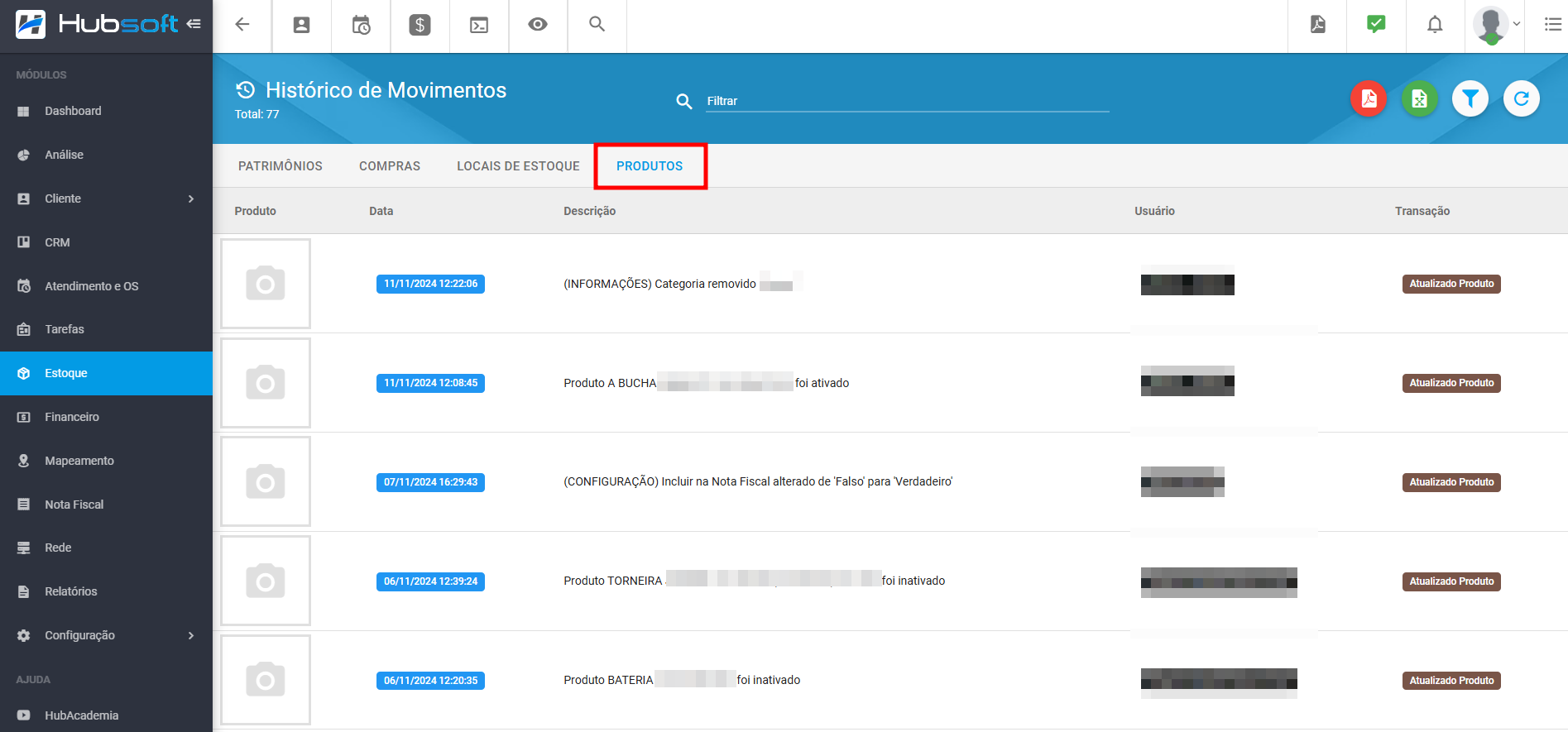
Task: Export history to Excel with green button
Action: tap(1420, 99)
